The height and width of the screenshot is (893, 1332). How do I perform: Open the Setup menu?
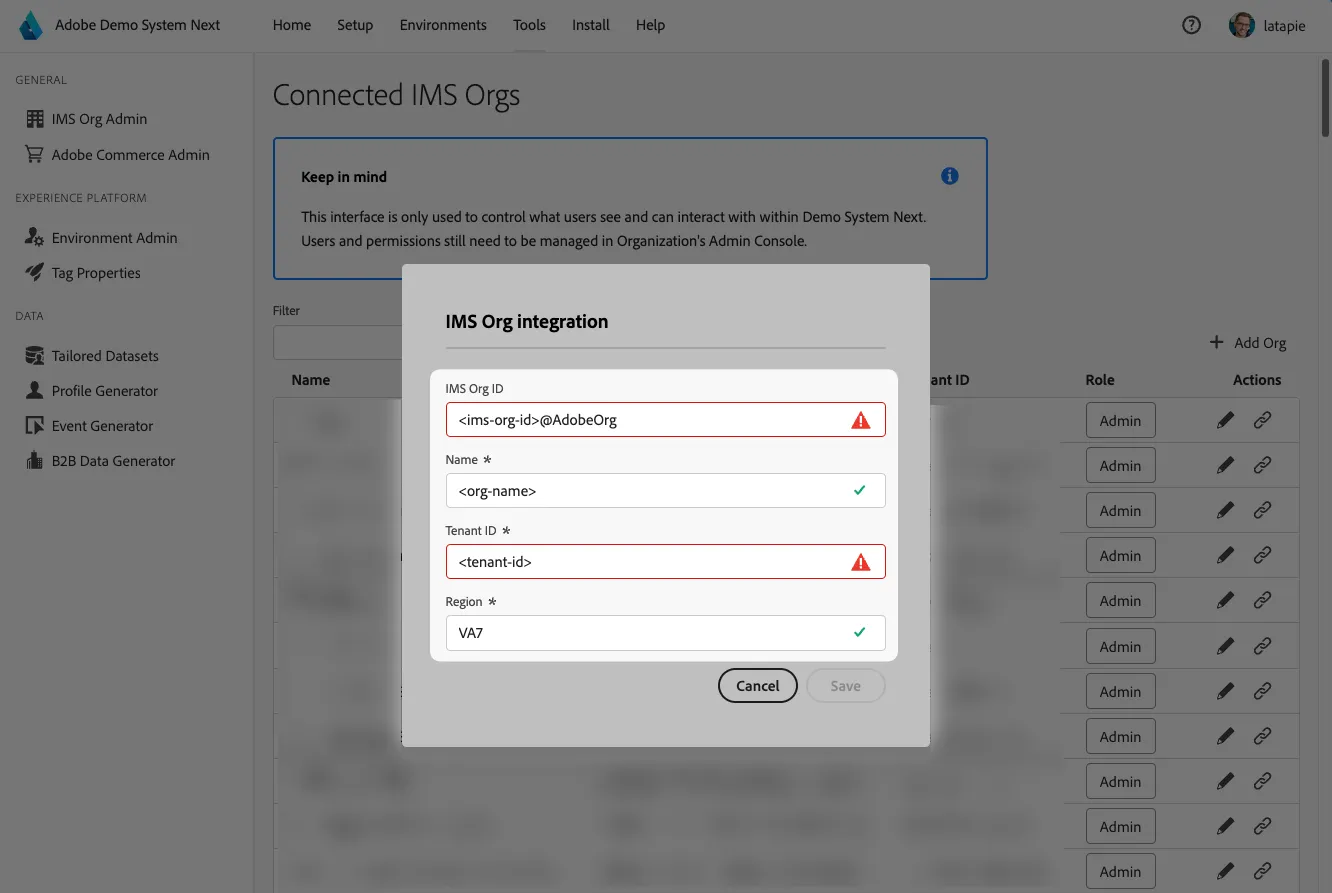pos(355,25)
